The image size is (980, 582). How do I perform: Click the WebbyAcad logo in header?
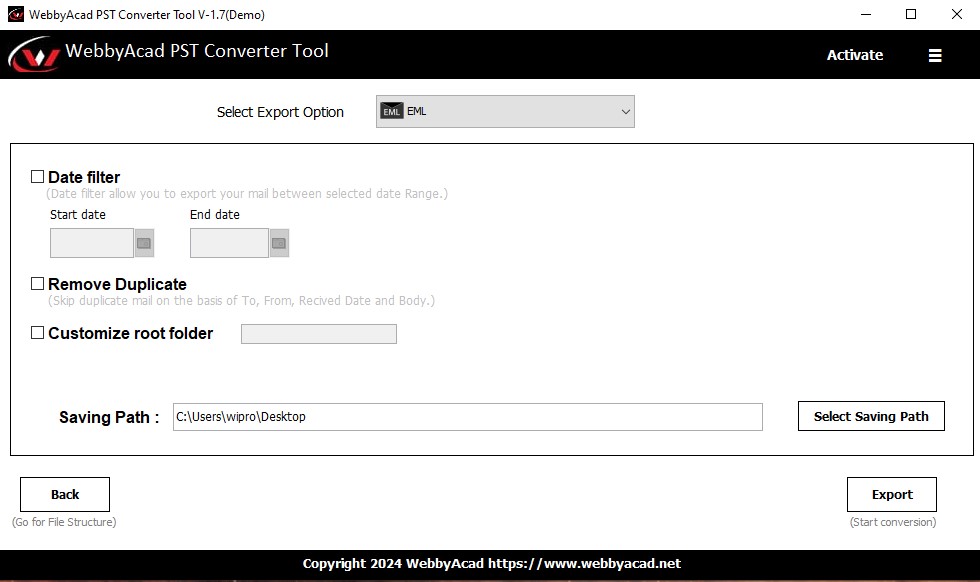pyautogui.click(x=34, y=54)
